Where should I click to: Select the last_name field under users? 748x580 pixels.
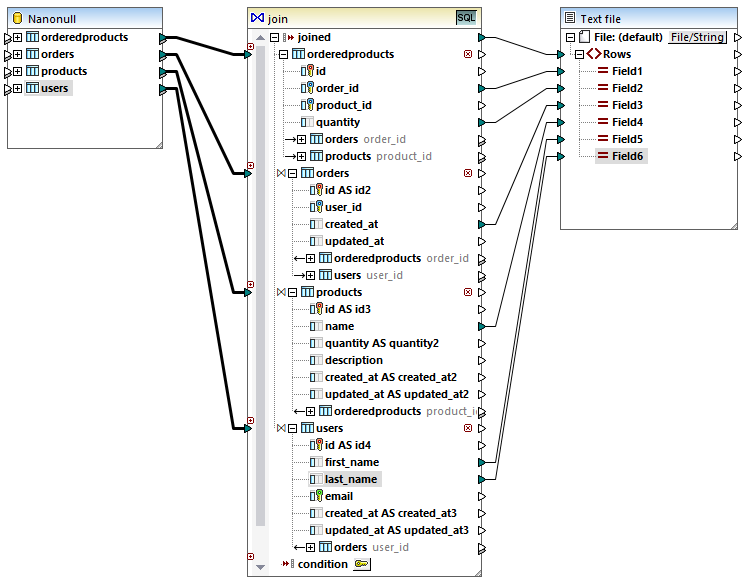click(x=350, y=479)
